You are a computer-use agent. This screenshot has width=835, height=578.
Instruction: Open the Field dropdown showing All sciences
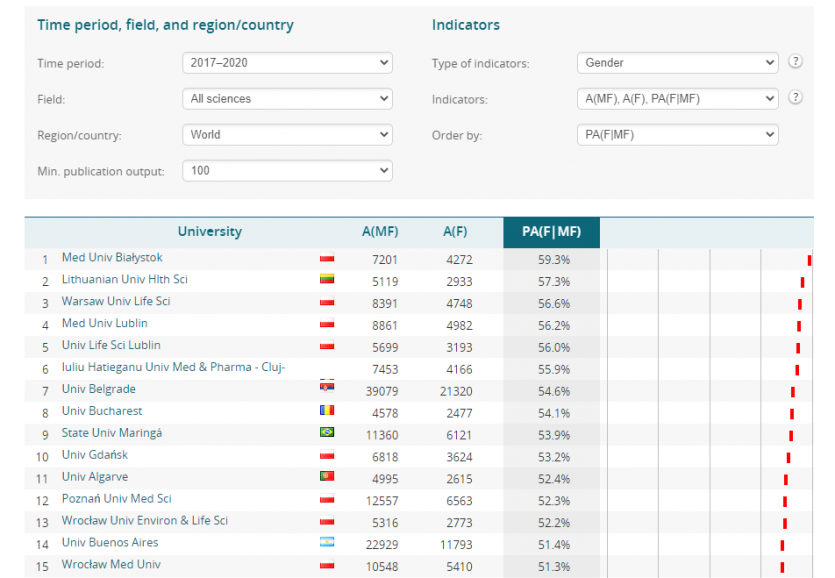287,98
